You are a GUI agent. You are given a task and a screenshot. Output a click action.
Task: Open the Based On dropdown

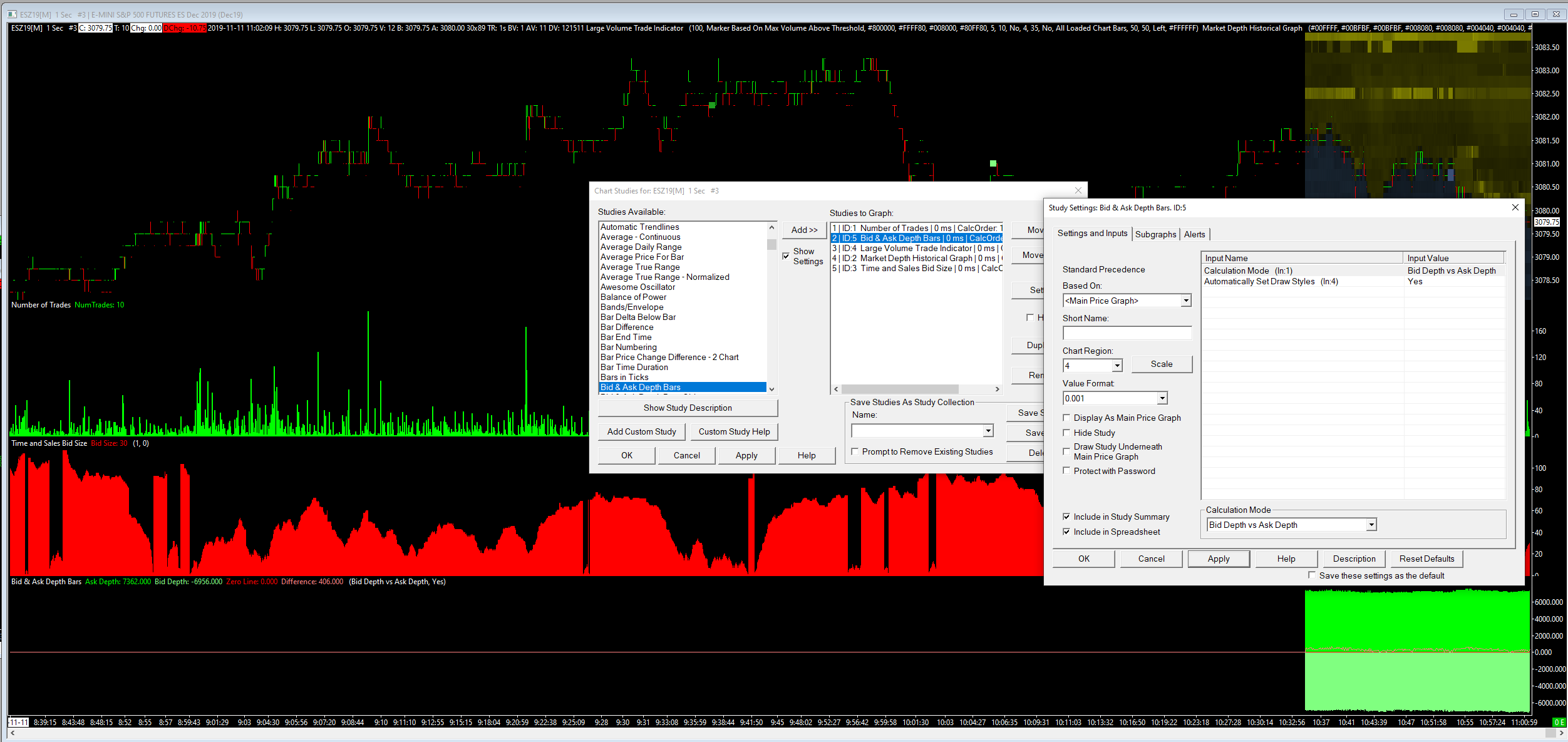[1185, 301]
